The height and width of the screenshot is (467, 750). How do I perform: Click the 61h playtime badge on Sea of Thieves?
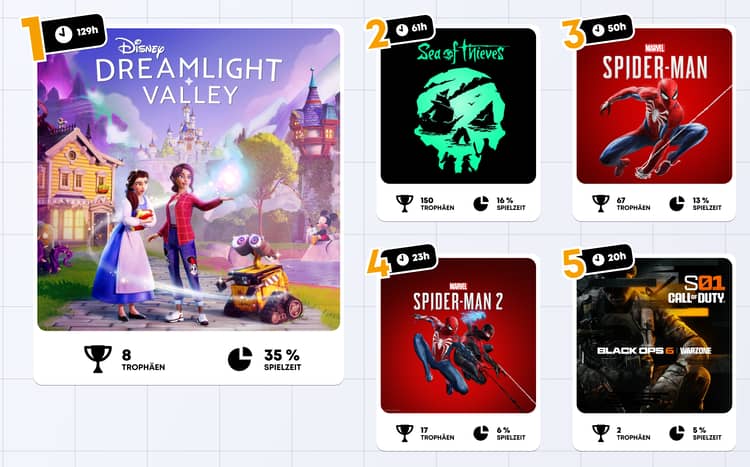tap(411, 29)
